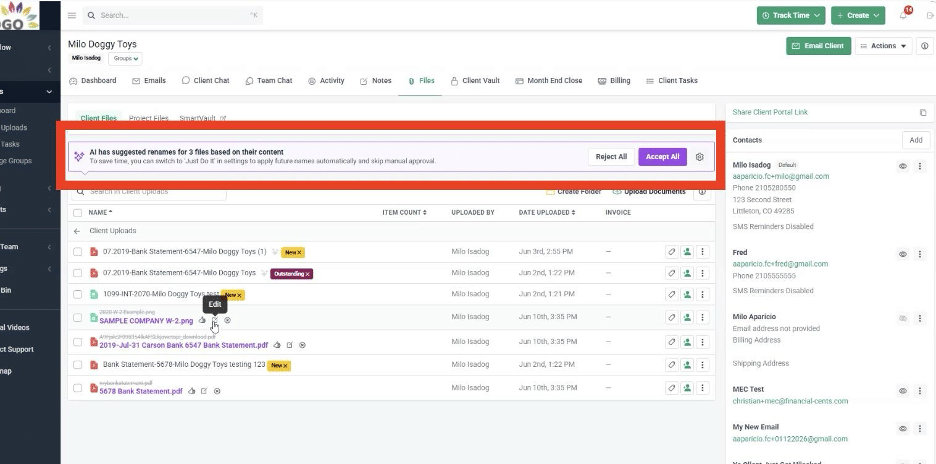
Task: Check the box for 1099-INT-2070-Milo Doggy Toys test
Action: point(78,294)
